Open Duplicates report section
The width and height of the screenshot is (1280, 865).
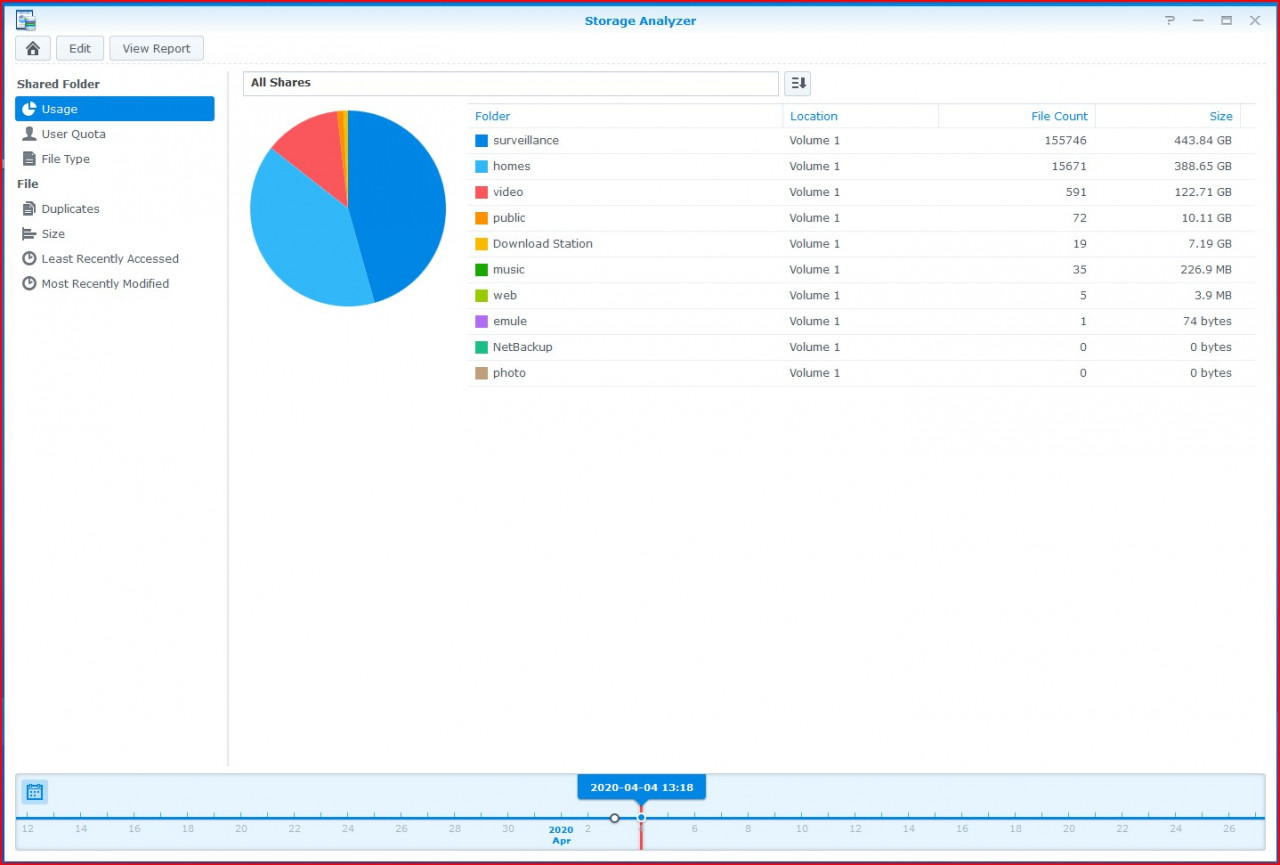tap(115, 209)
